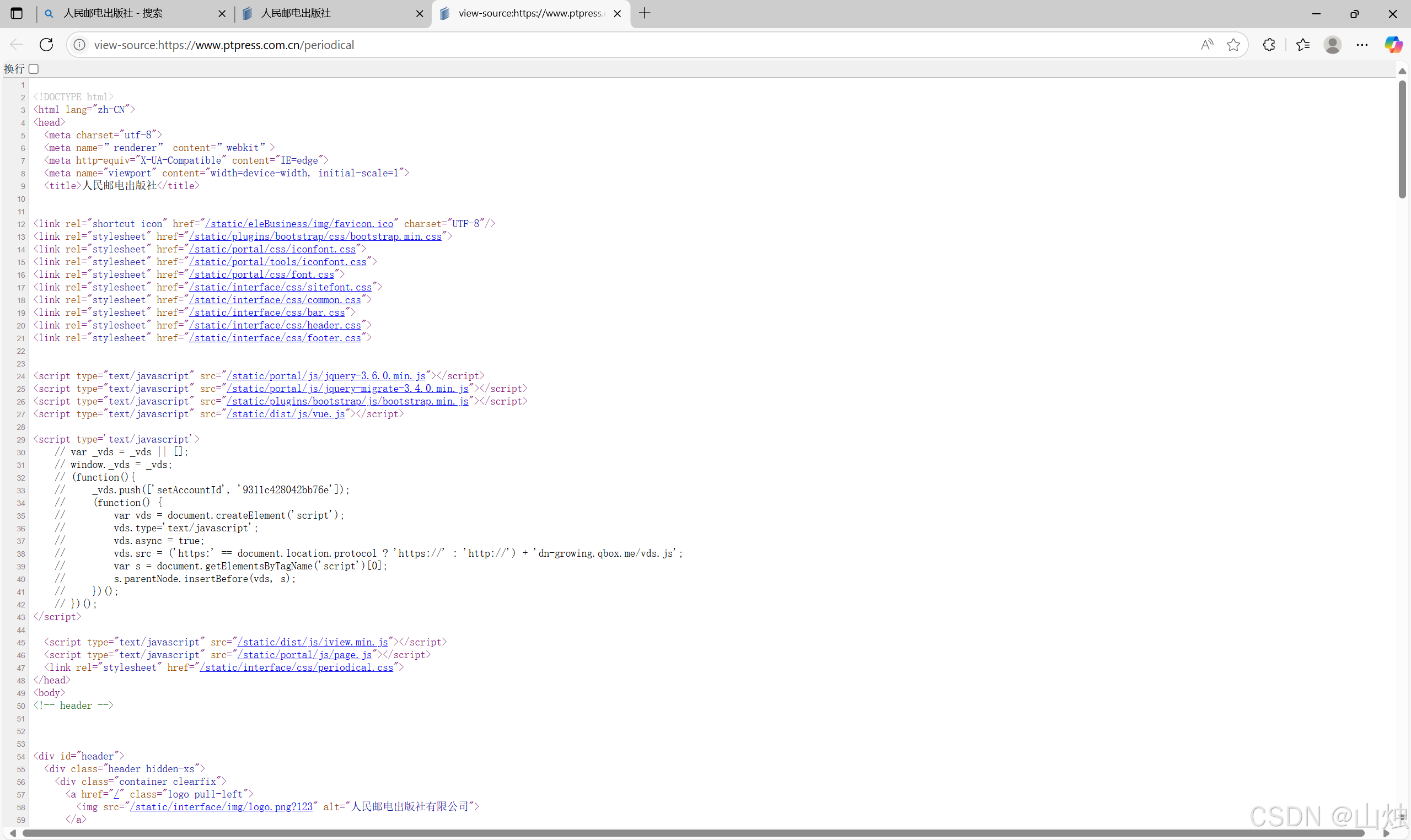This screenshot has height=840, width=1411.
Task: Close the second 人民邮电出版社 tab
Action: [x=420, y=14]
